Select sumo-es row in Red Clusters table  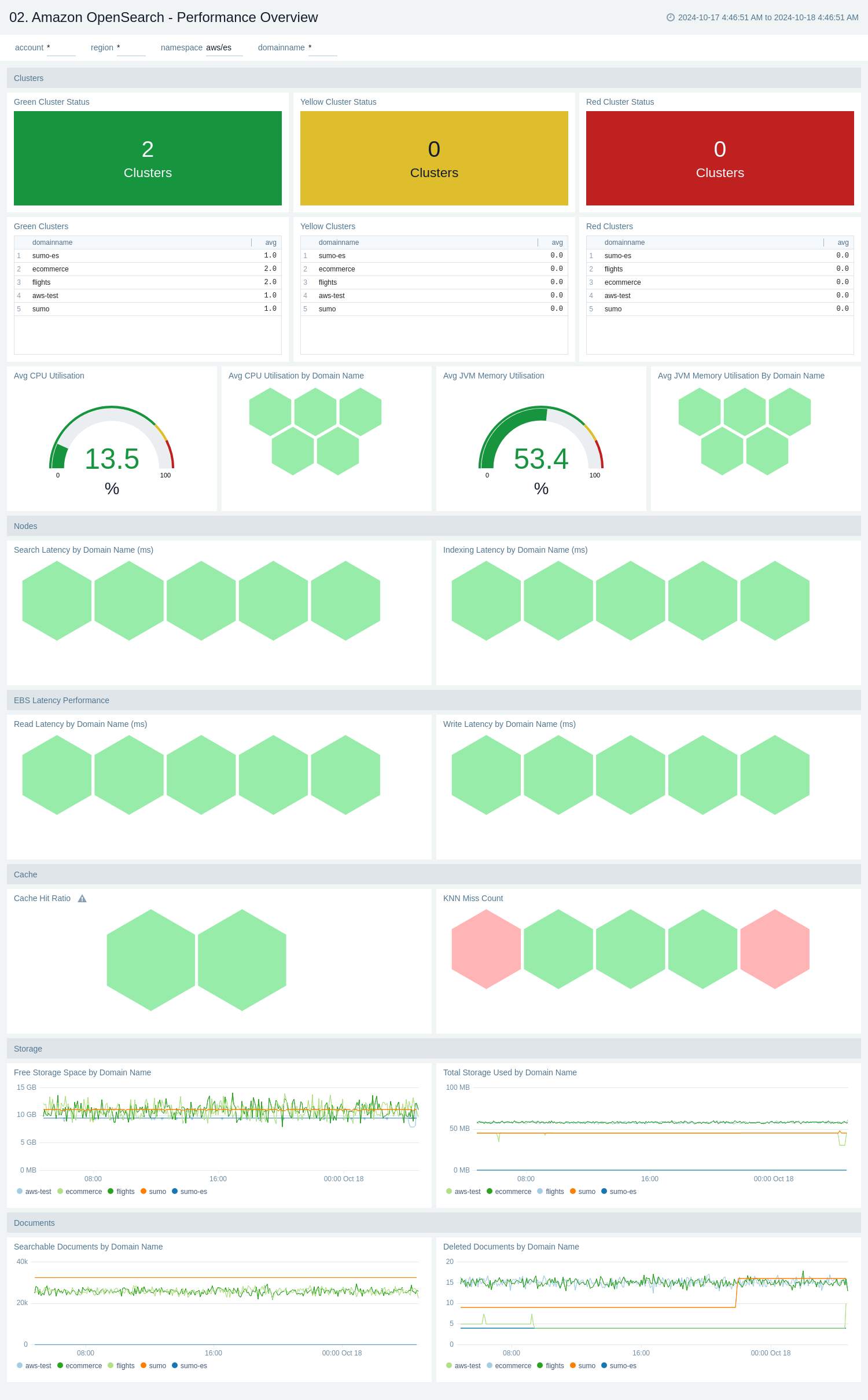pyautogui.click(x=720, y=256)
